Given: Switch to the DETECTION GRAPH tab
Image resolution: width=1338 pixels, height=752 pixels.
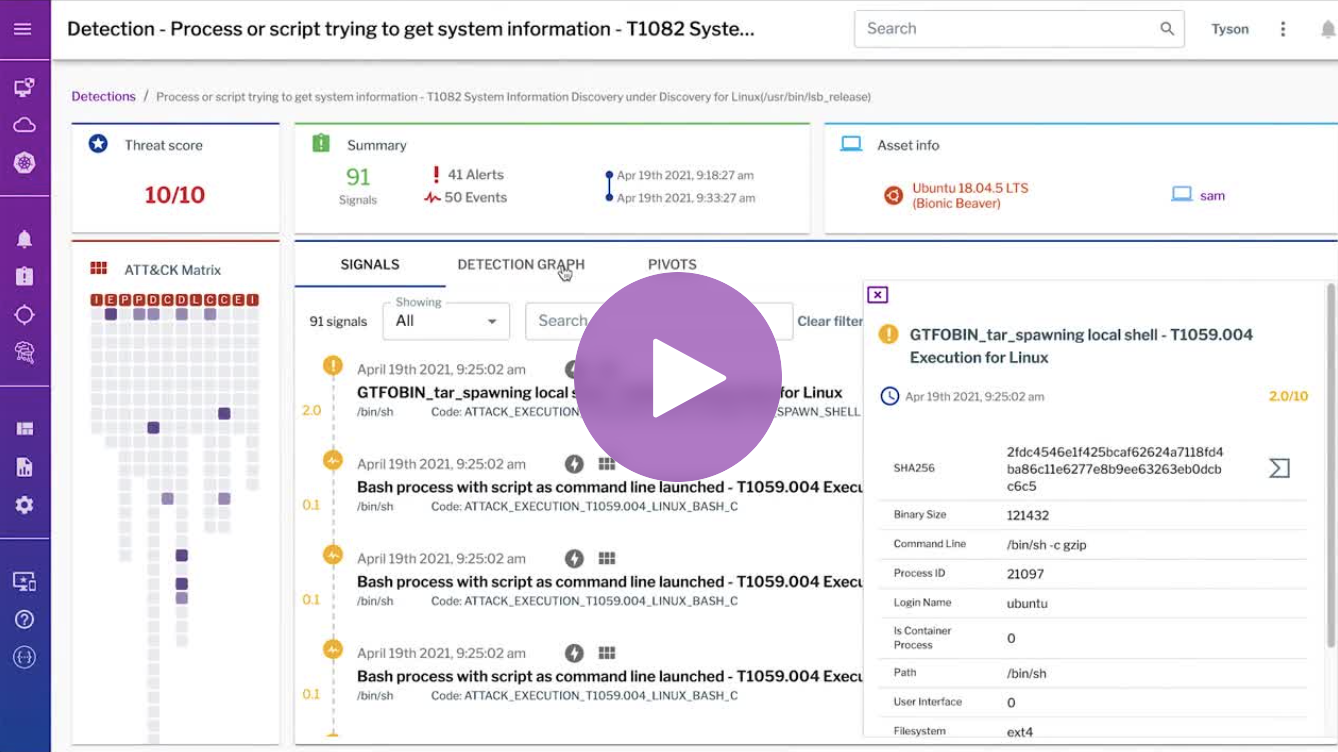Looking at the screenshot, I should pyautogui.click(x=521, y=265).
